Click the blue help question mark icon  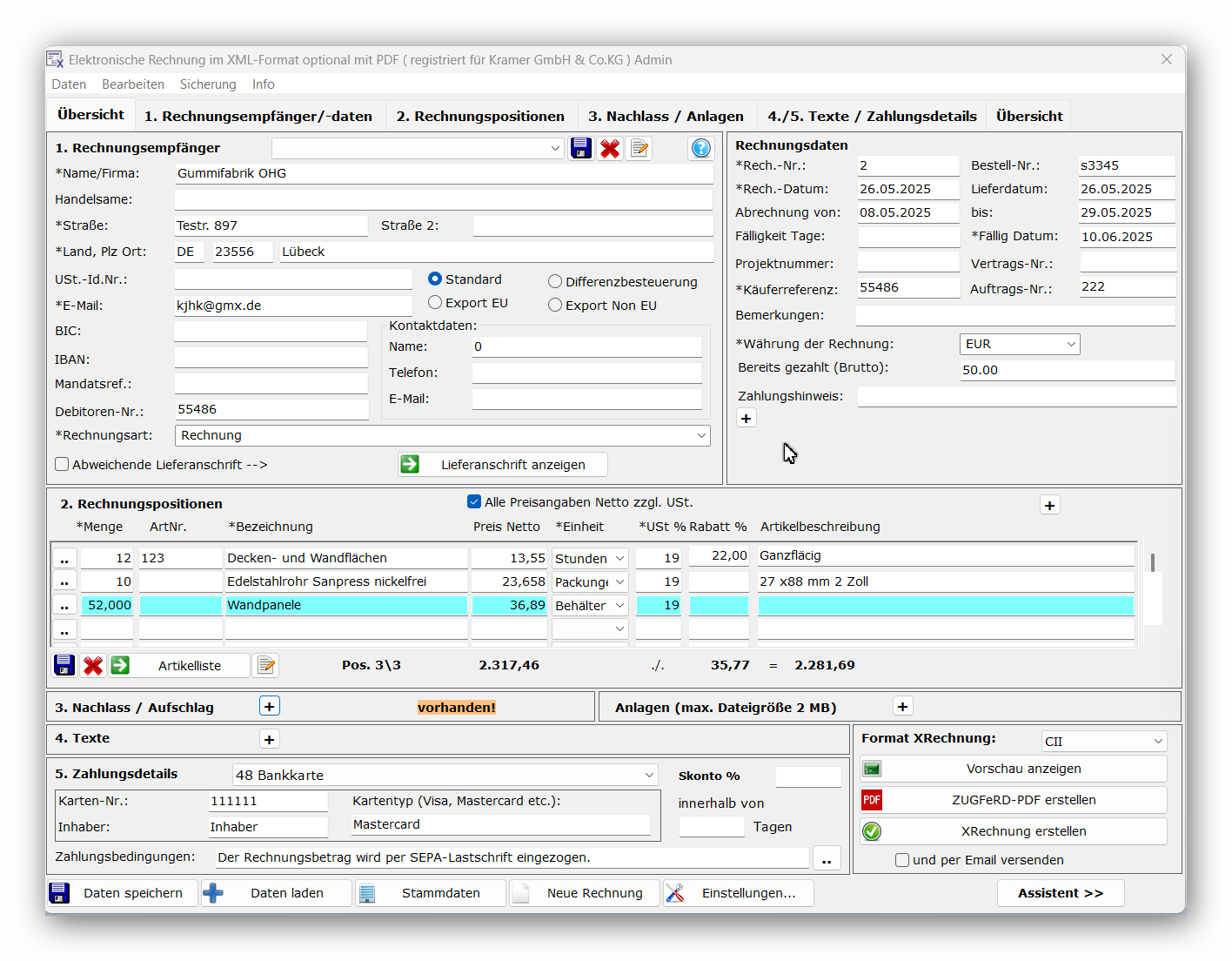coord(700,148)
